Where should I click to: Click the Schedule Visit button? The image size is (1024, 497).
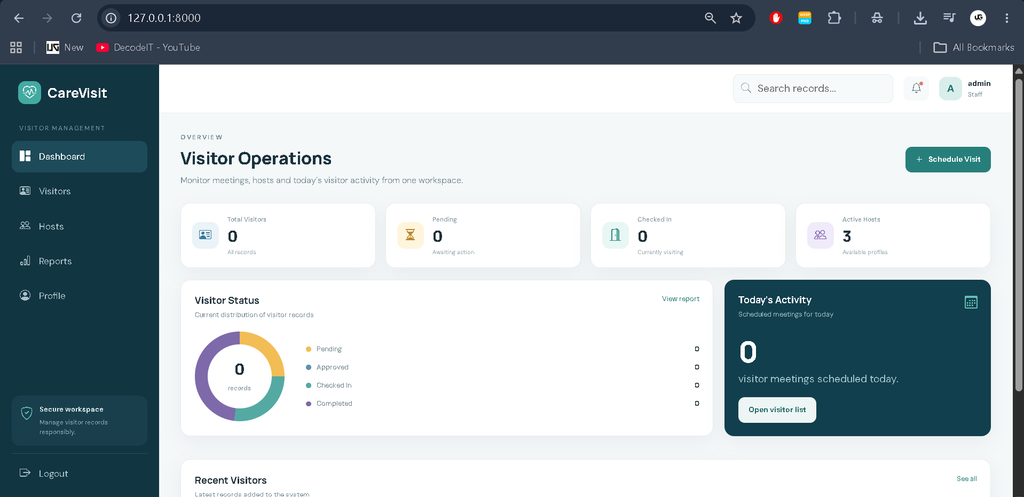948,159
